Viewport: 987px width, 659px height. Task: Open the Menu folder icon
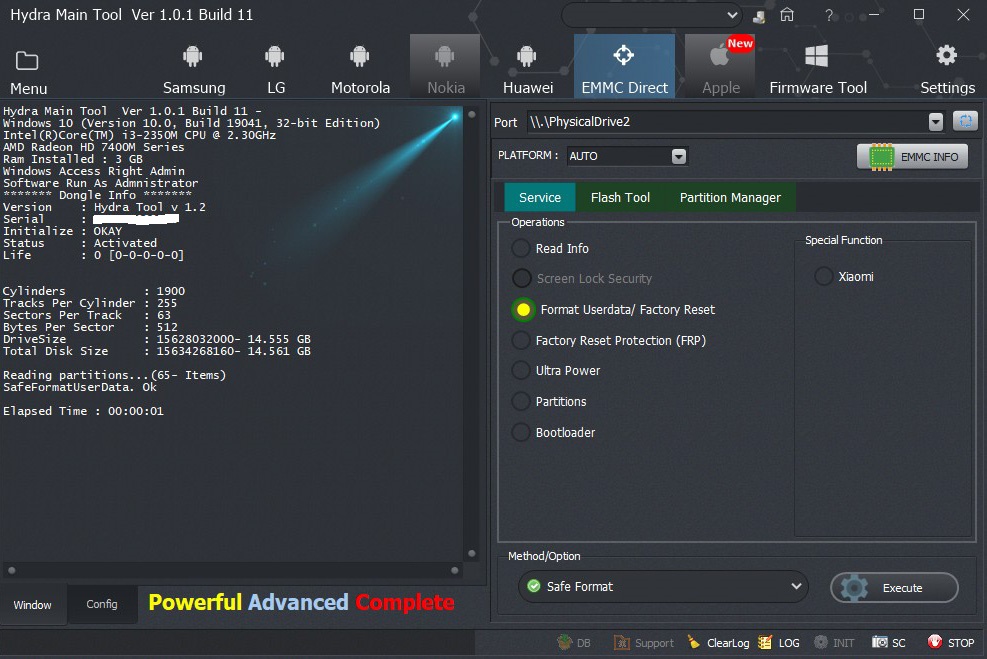(x=27, y=60)
